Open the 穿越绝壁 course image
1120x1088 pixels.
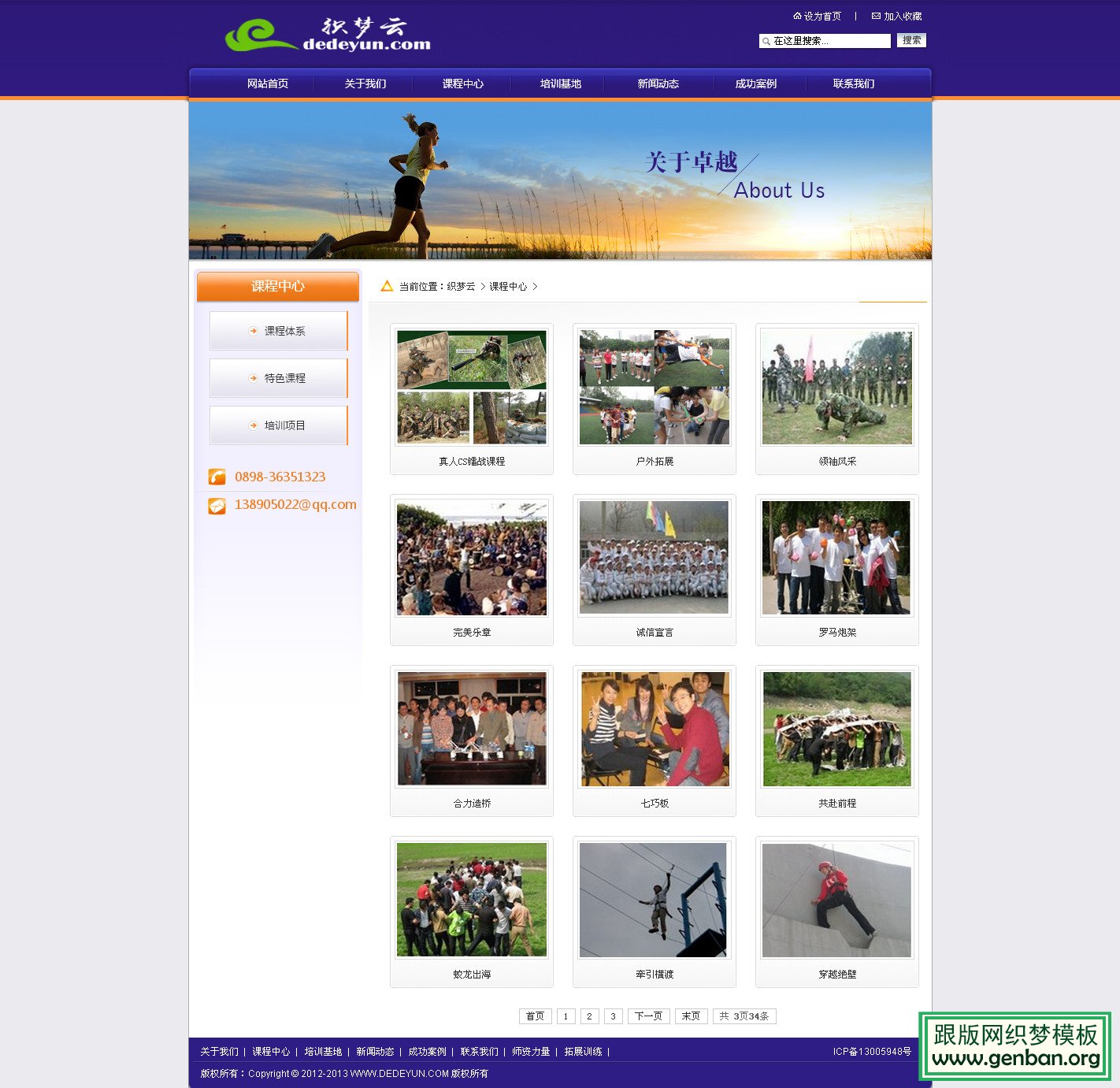tap(836, 900)
